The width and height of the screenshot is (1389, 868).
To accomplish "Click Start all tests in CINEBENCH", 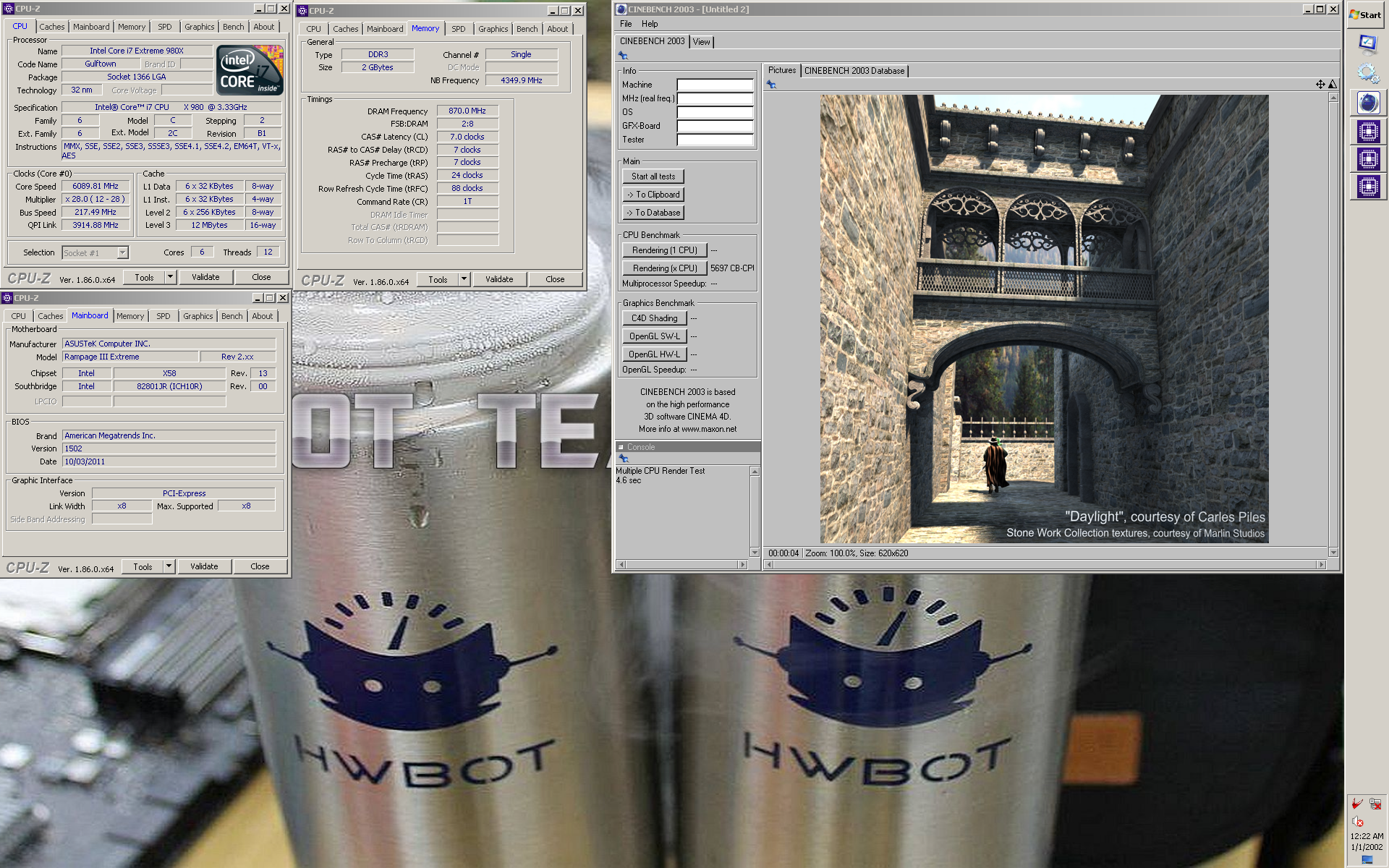I will 653,176.
